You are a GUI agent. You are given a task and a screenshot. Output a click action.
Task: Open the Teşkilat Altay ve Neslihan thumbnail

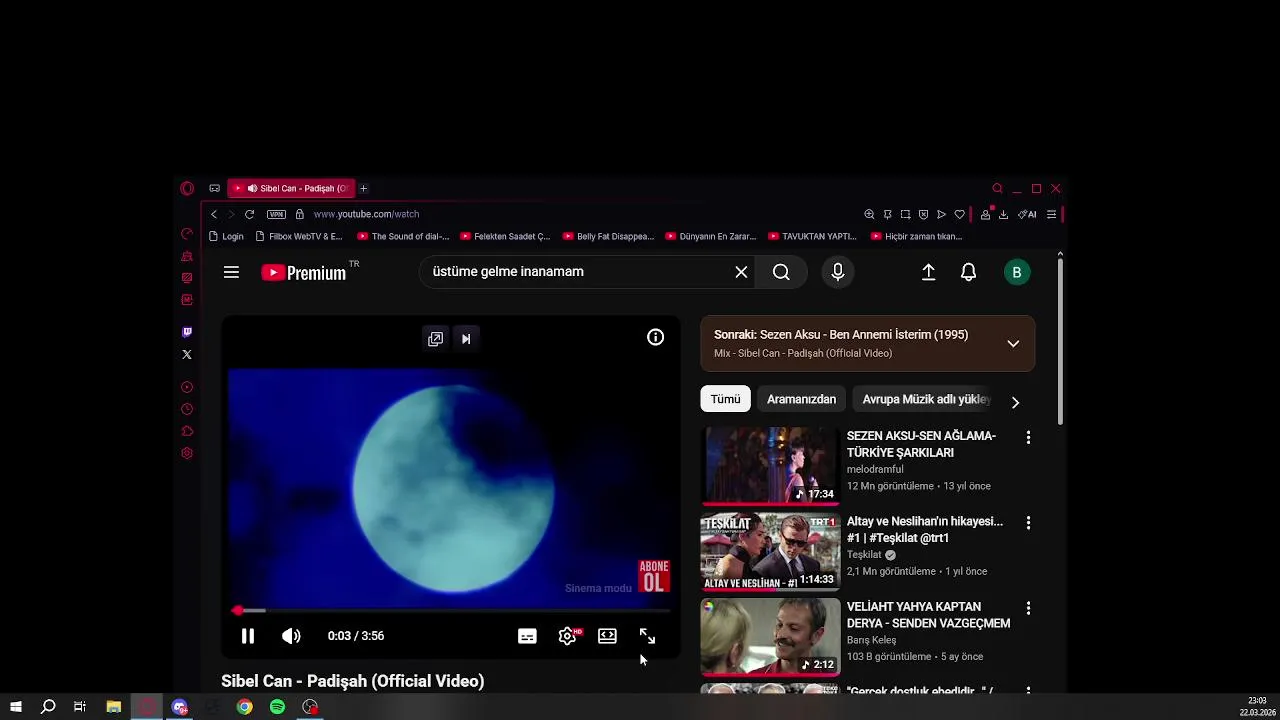[x=770, y=552]
